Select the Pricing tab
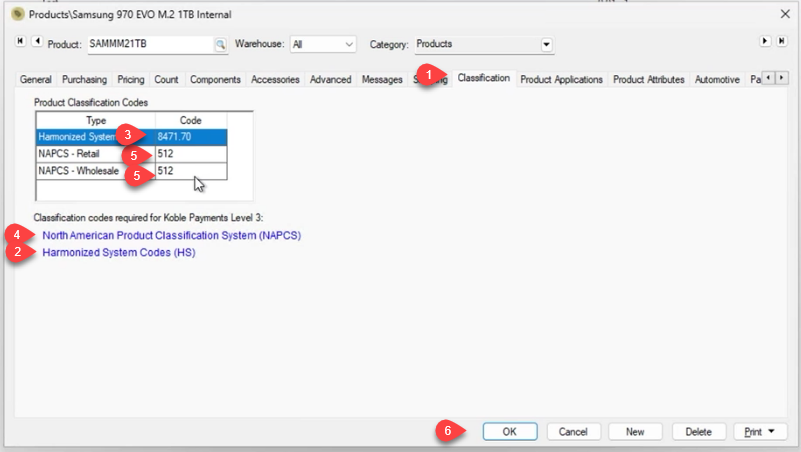801x452 pixels. tap(131, 80)
